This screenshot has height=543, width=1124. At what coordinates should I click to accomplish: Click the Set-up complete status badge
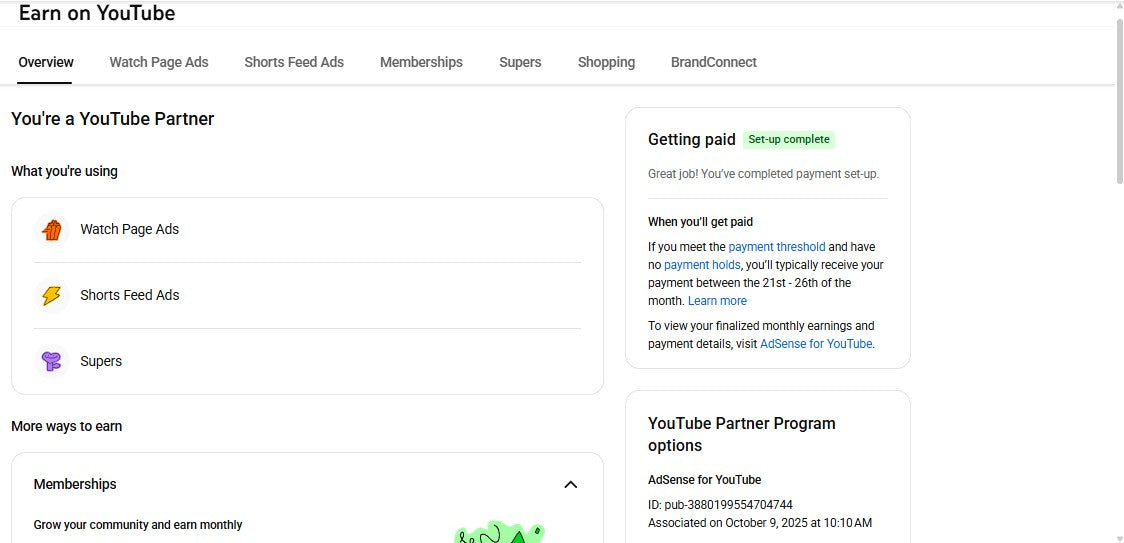(789, 140)
